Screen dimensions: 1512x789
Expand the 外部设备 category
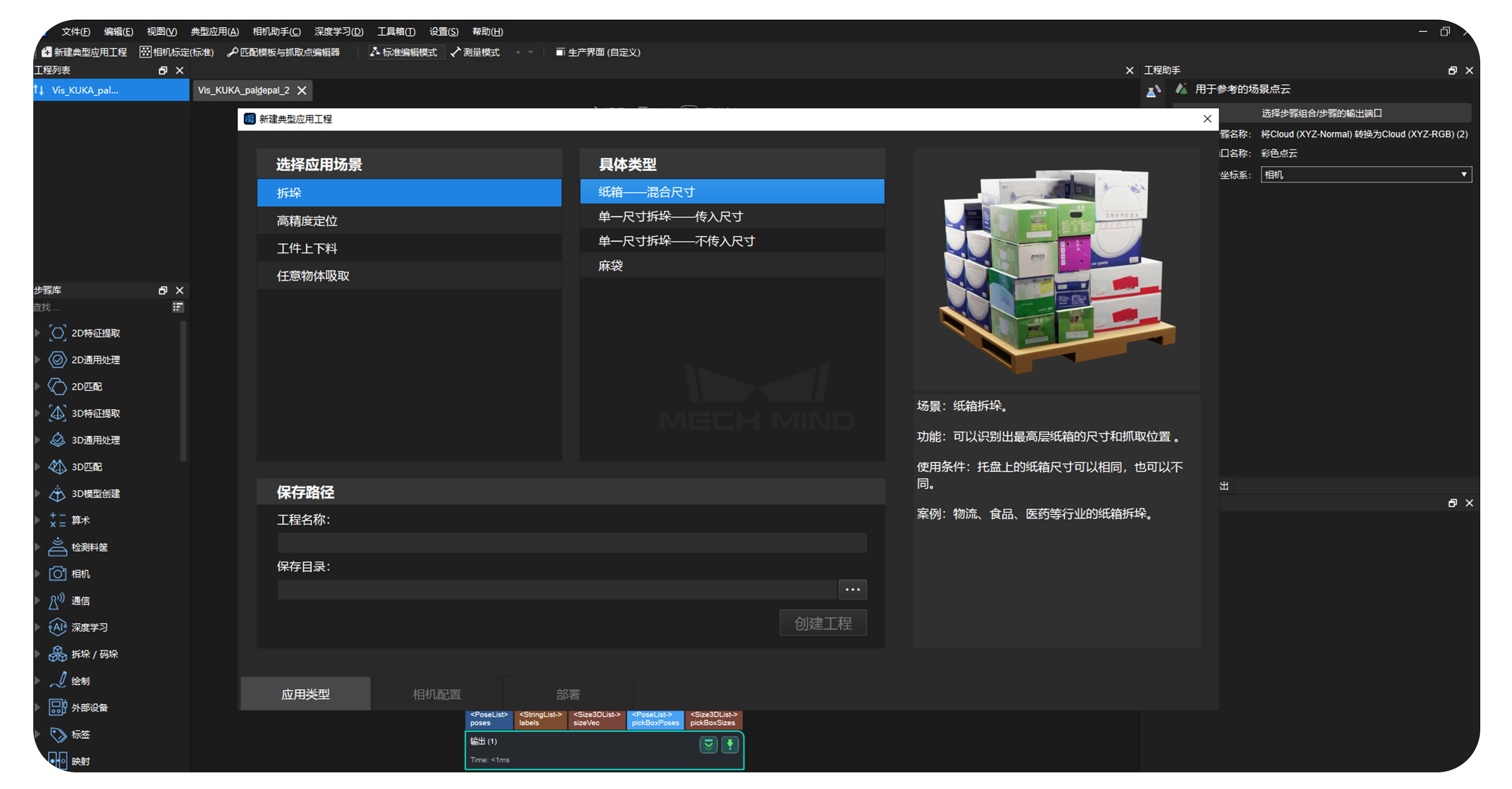[38, 707]
